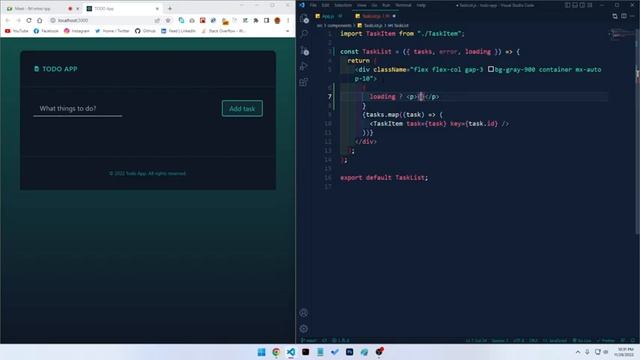
Task: Click the components breadcrumb in editor
Action: tap(340, 25)
